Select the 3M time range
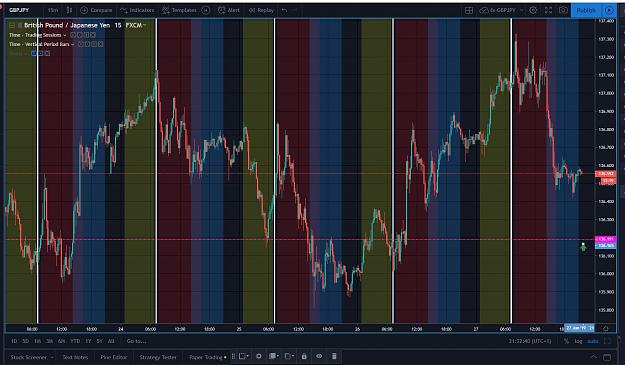Viewport: 625px width, 365px height. coord(49,341)
